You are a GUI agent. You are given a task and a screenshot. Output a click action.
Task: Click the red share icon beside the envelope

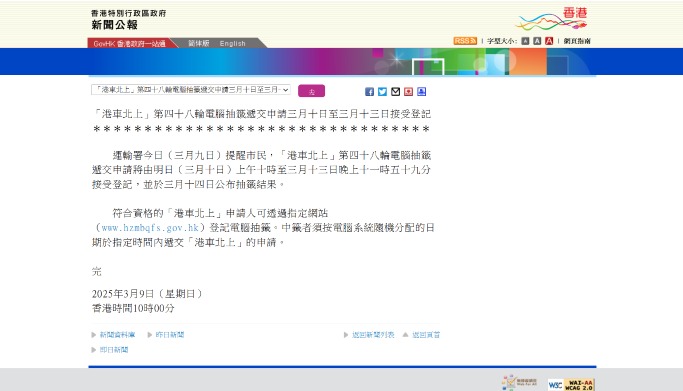pyautogui.click(x=408, y=91)
